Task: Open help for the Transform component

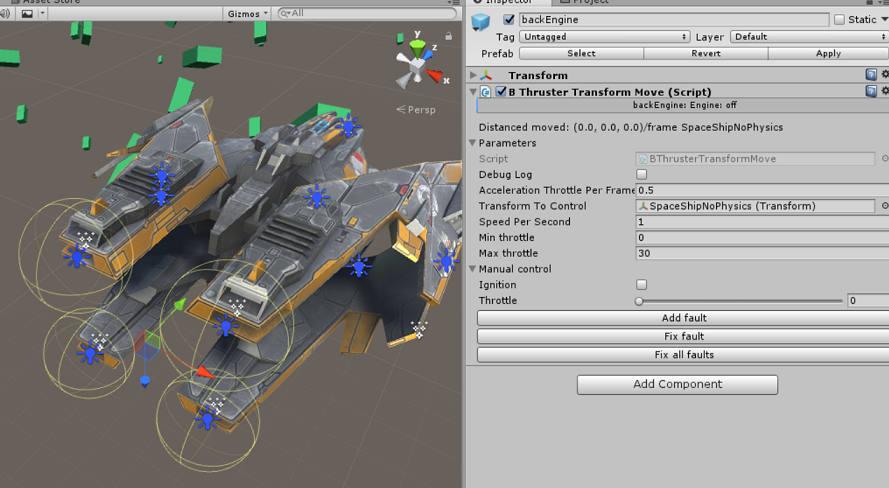Action: pos(871,74)
